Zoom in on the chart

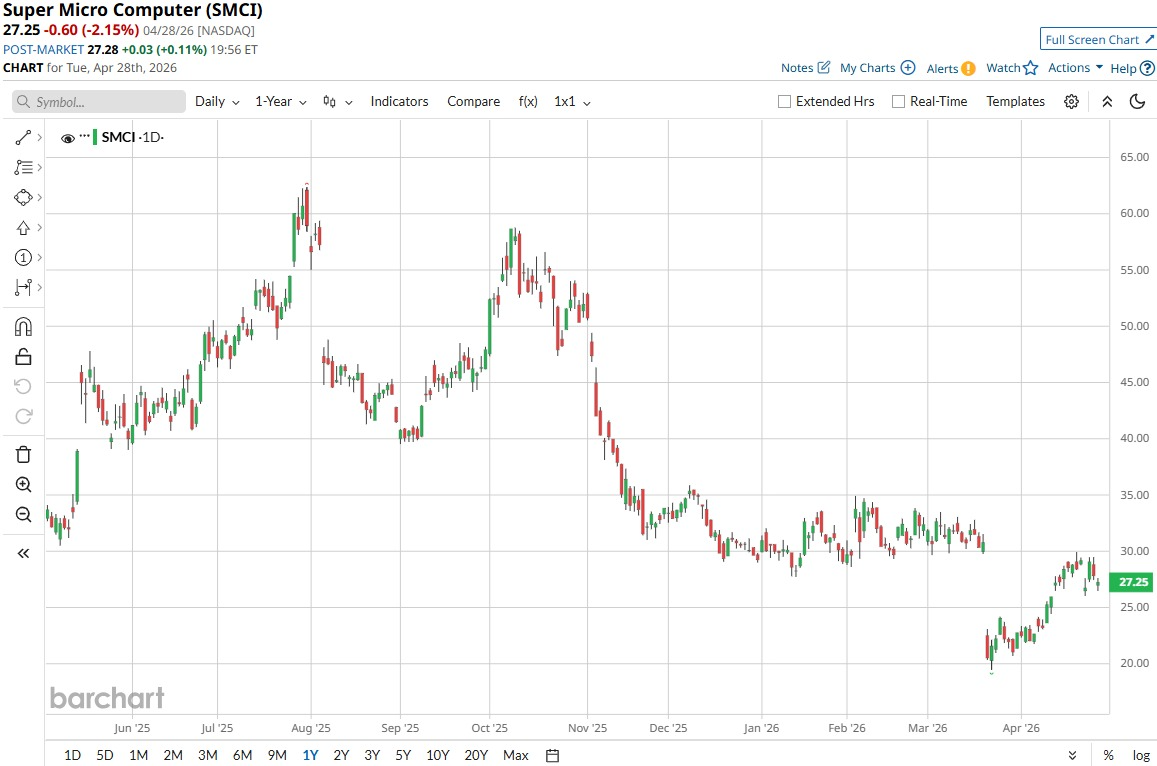pos(23,484)
